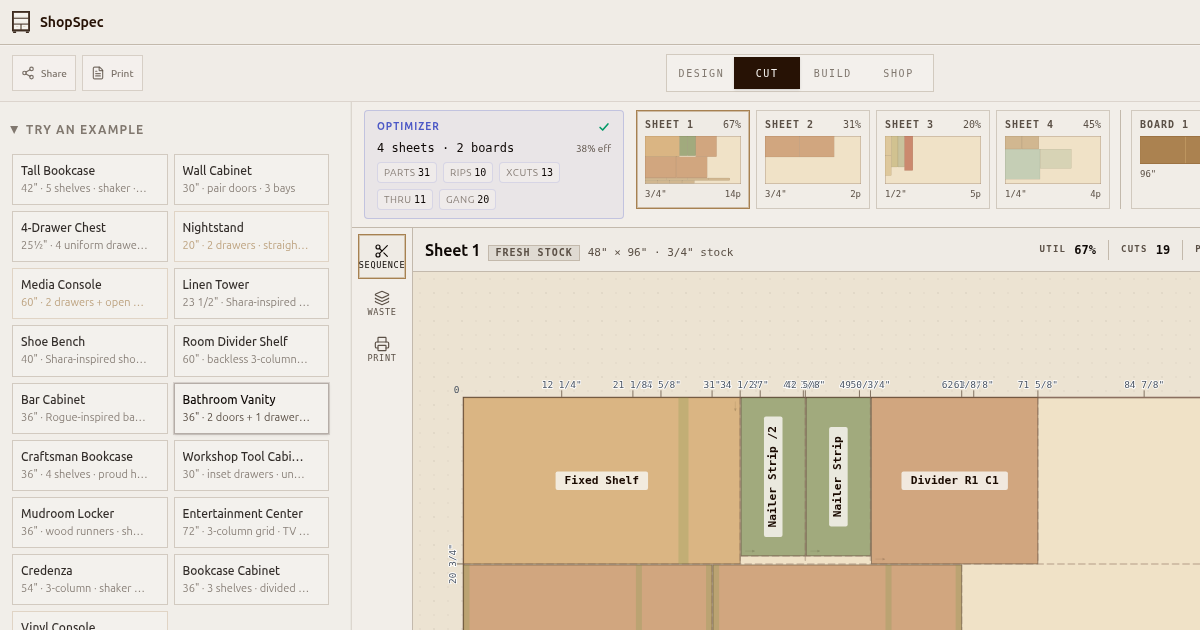Click the PARTS 31 chip
The width and height of the screenshot is (1200, 630).
(407, 173)
